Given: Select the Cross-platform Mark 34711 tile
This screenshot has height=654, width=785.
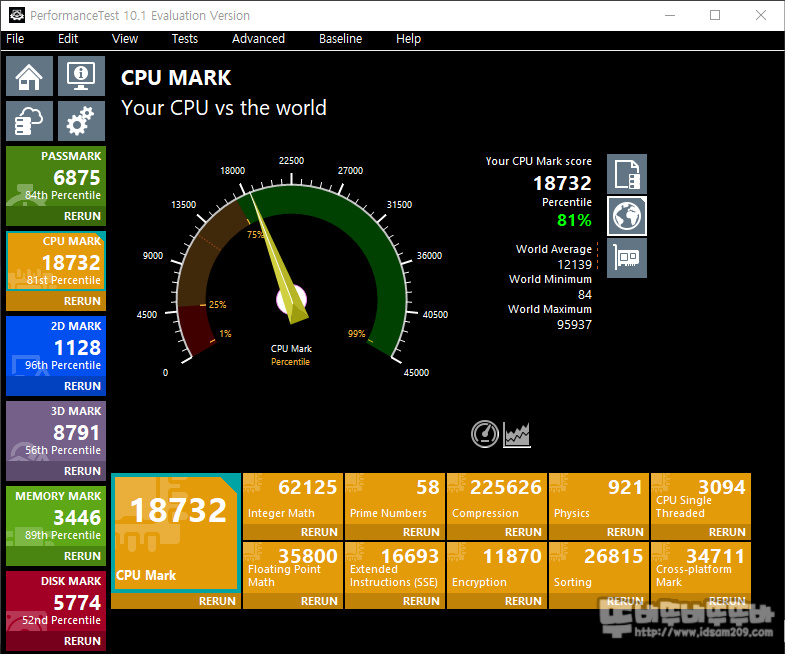Looking at the screenshot, I should click(x=701, y=567).
